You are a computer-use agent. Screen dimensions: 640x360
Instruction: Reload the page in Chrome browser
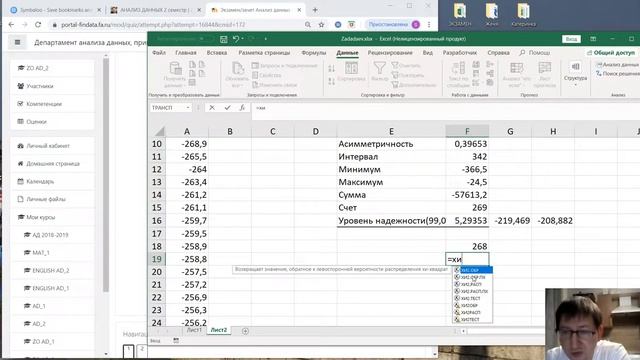click(x=38, y=24)
